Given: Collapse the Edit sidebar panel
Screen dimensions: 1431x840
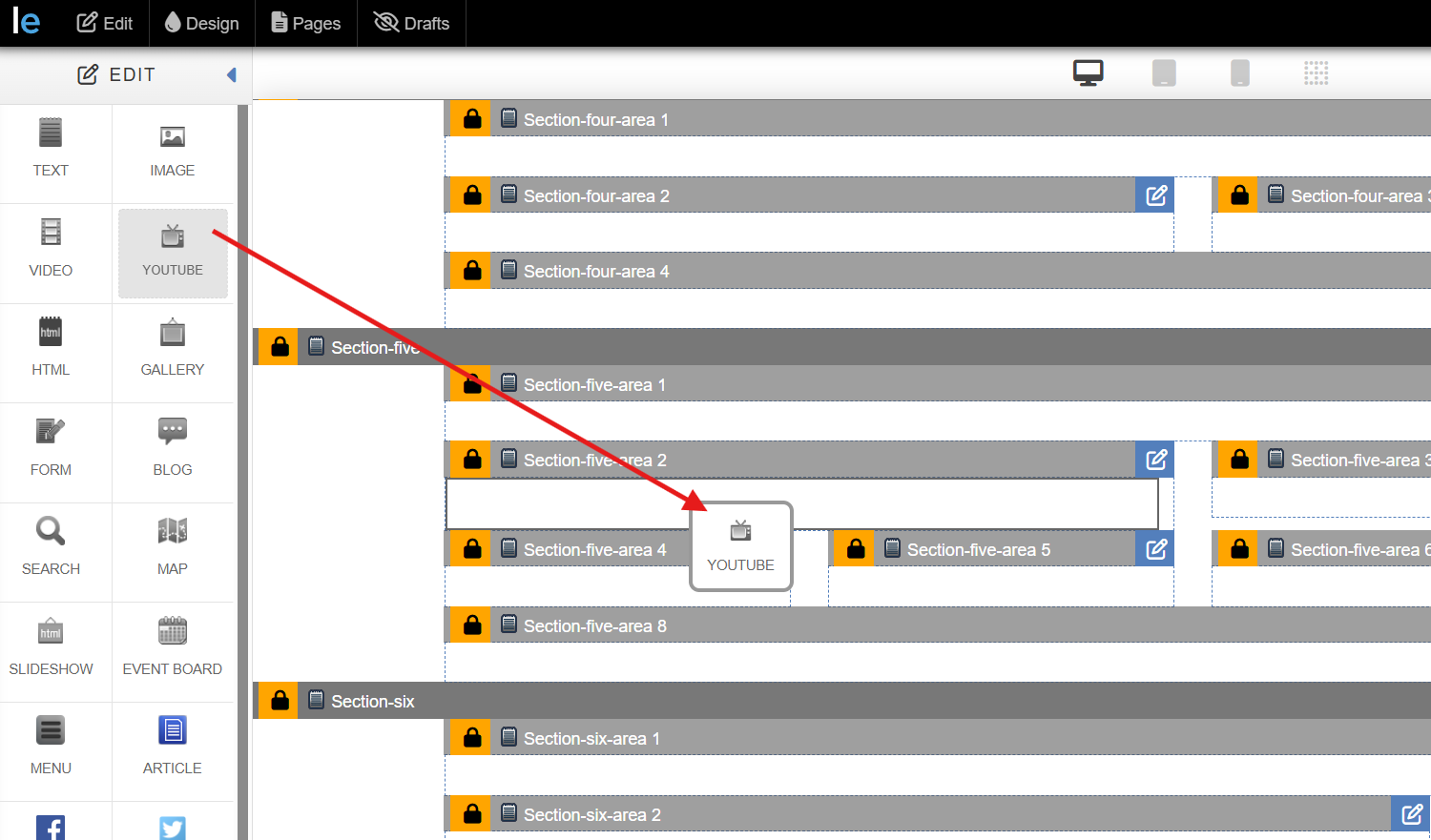Looking at the screenshot, I should (x=231, y=74).
